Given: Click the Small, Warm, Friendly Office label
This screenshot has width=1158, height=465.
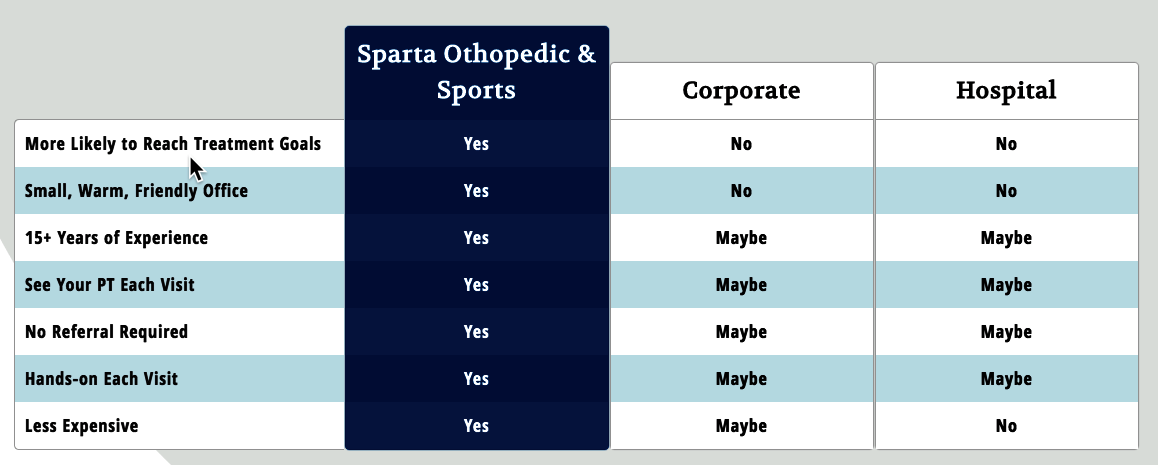Looking at the screenshot, I should 136,191.
